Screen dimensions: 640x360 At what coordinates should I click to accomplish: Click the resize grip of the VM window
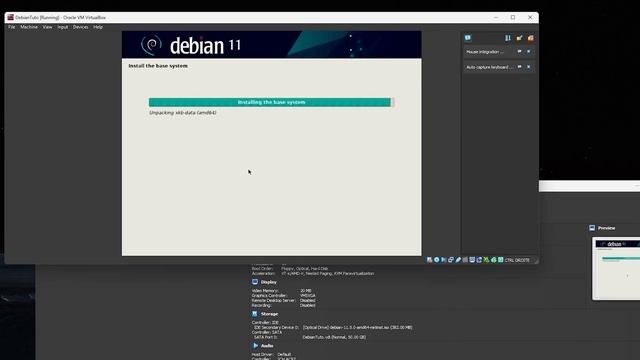(x=536, y=261)
